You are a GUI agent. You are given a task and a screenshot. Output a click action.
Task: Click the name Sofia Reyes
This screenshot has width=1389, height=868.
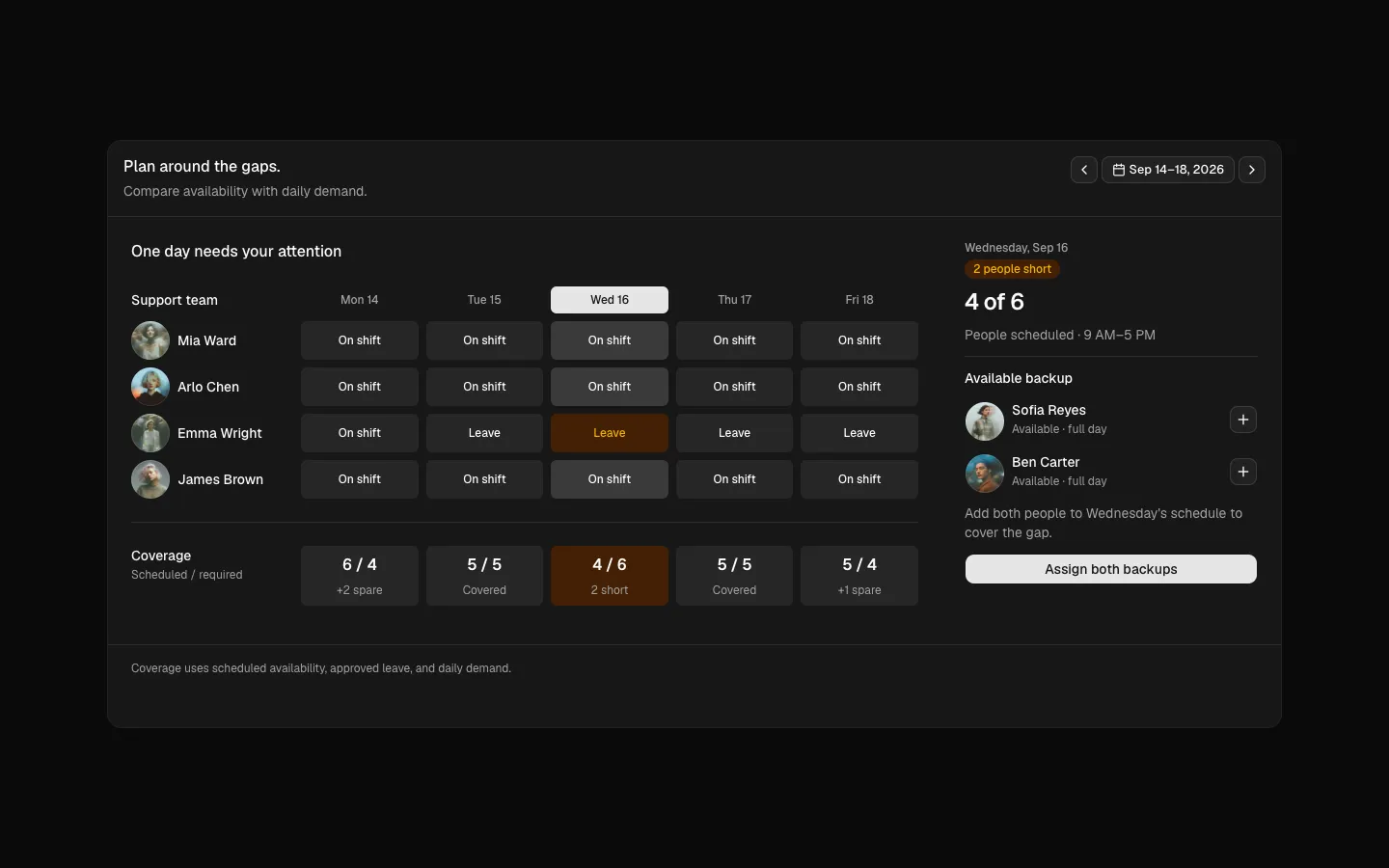point(1049,410)
